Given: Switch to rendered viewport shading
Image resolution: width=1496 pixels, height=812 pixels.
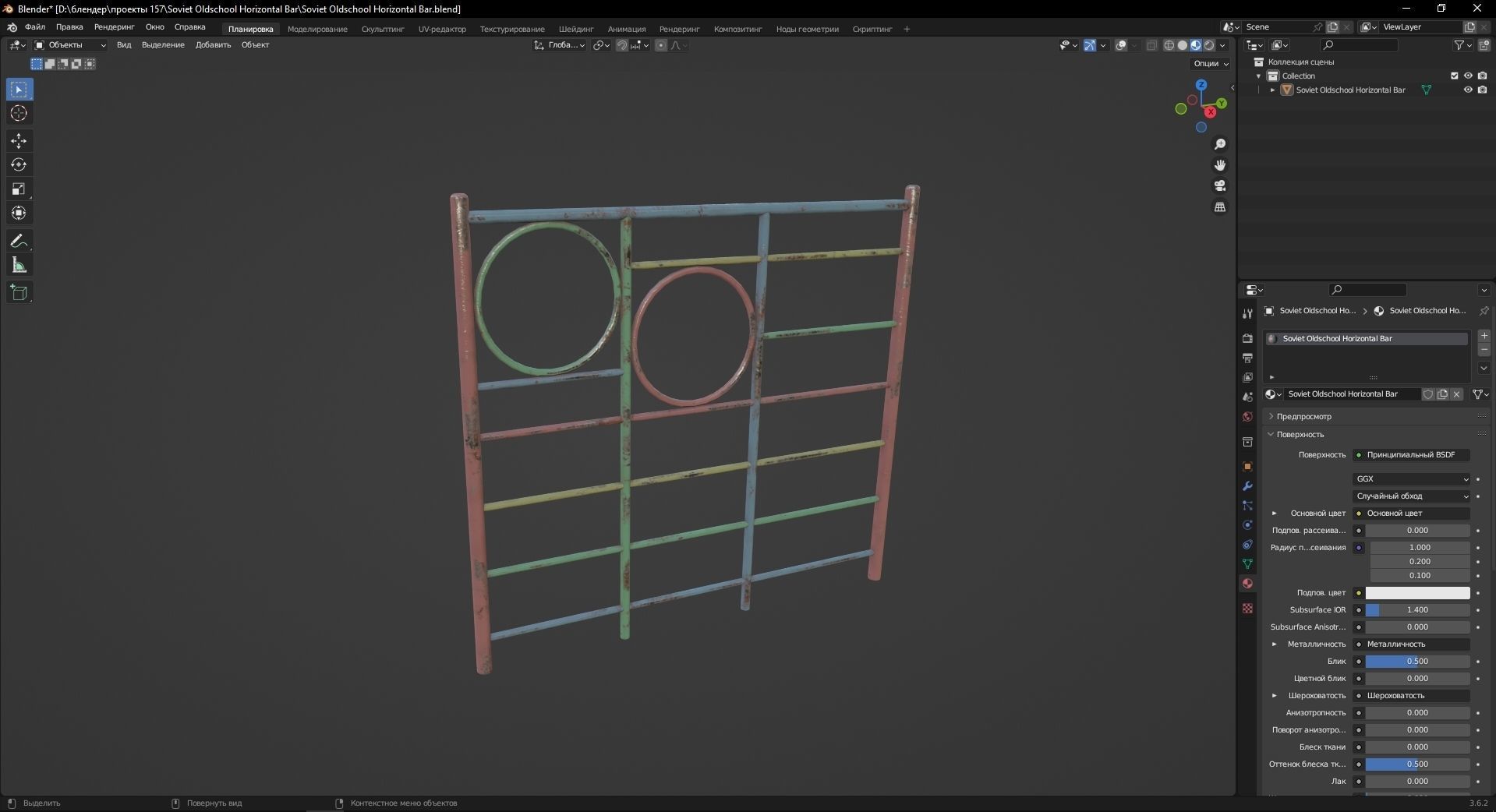Looking at the screenshot, I should point(1209,45).
